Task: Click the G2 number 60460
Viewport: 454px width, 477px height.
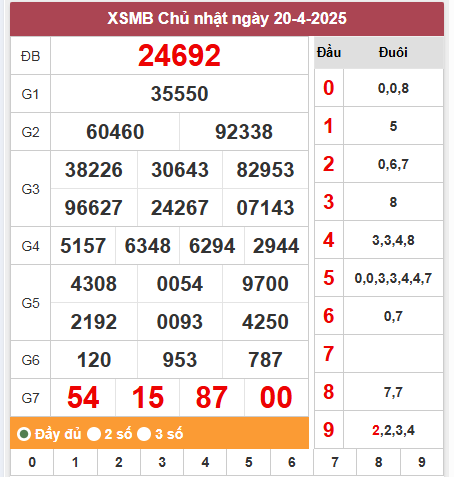Action: [x=115, y=132]
